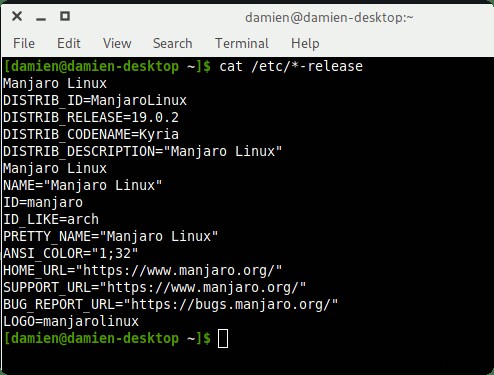Click the DISTRIB_DESCRIPTION line
494x375 pixels.
(x=143, y=151)
